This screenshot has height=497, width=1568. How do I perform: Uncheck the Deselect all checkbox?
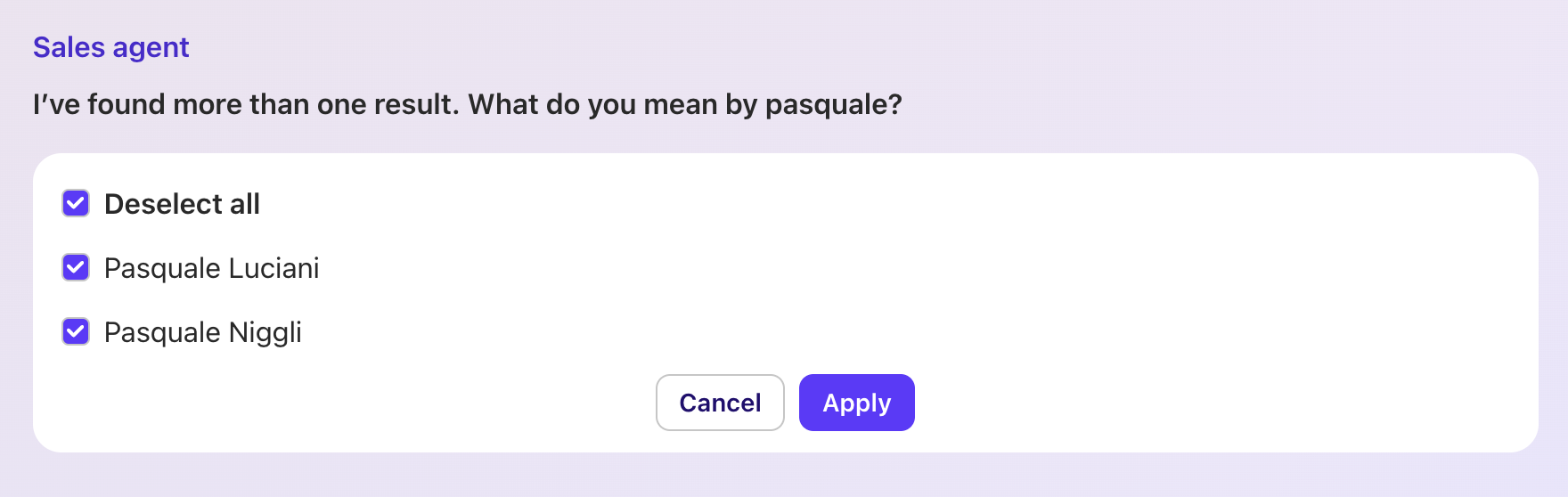coord(76,204)
